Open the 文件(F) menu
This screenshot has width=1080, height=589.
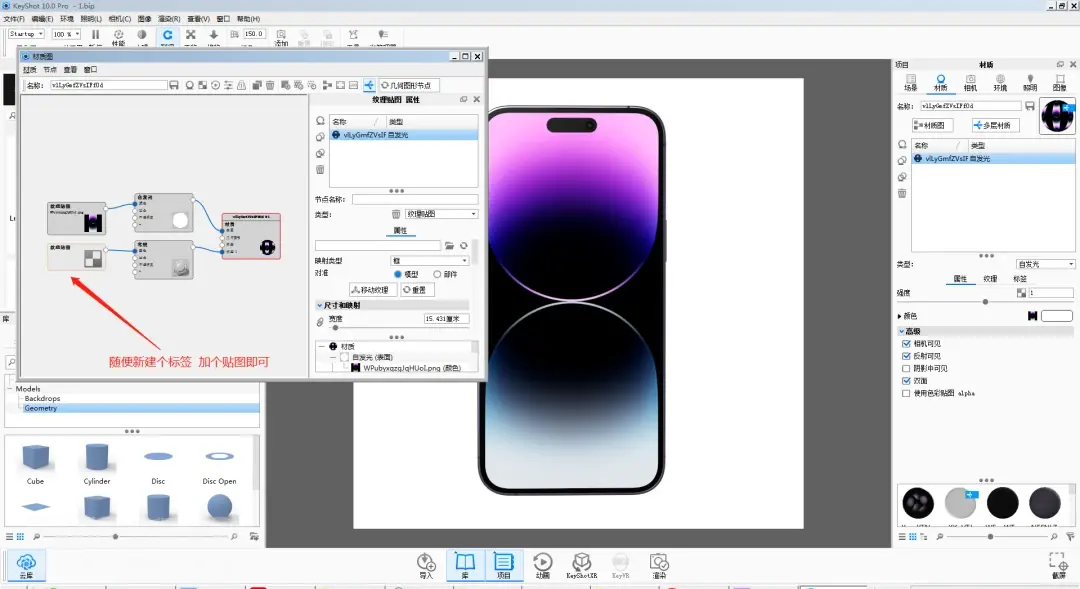coord(14,19)
